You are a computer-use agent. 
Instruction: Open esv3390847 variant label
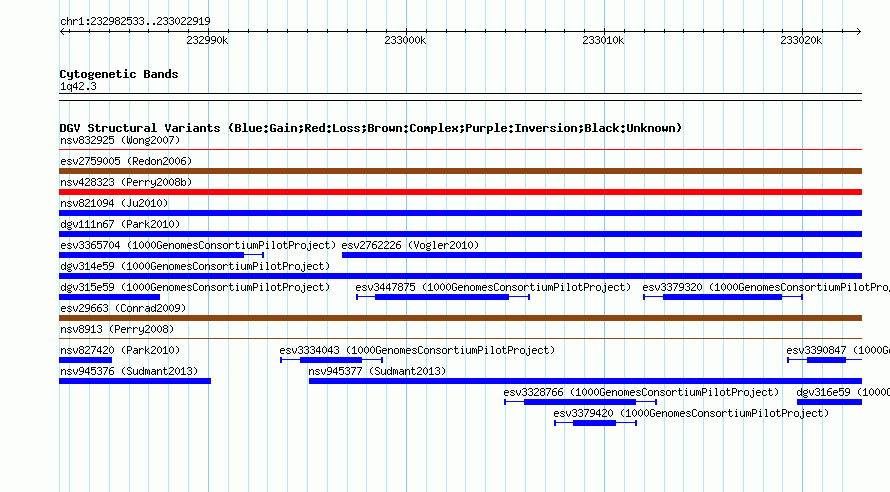tap(838, 350)
